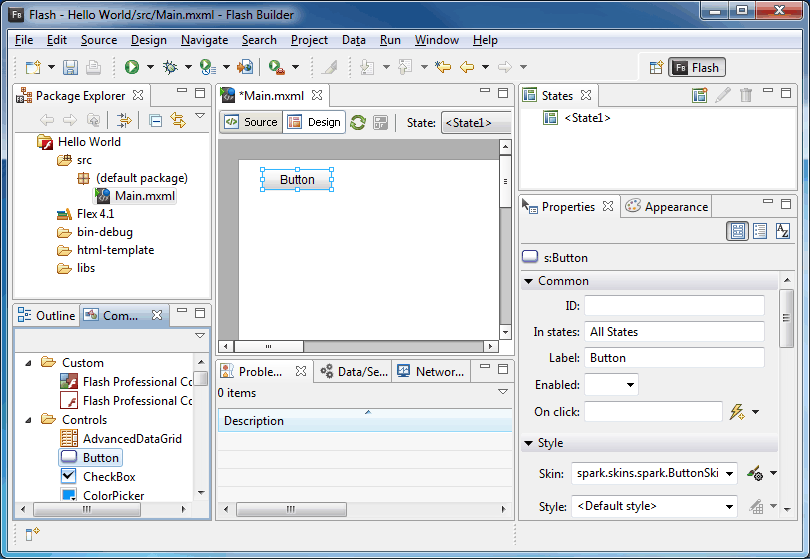Switch to Design mode
This screenshot has height=559, width=810.
[x=314, y=122]
